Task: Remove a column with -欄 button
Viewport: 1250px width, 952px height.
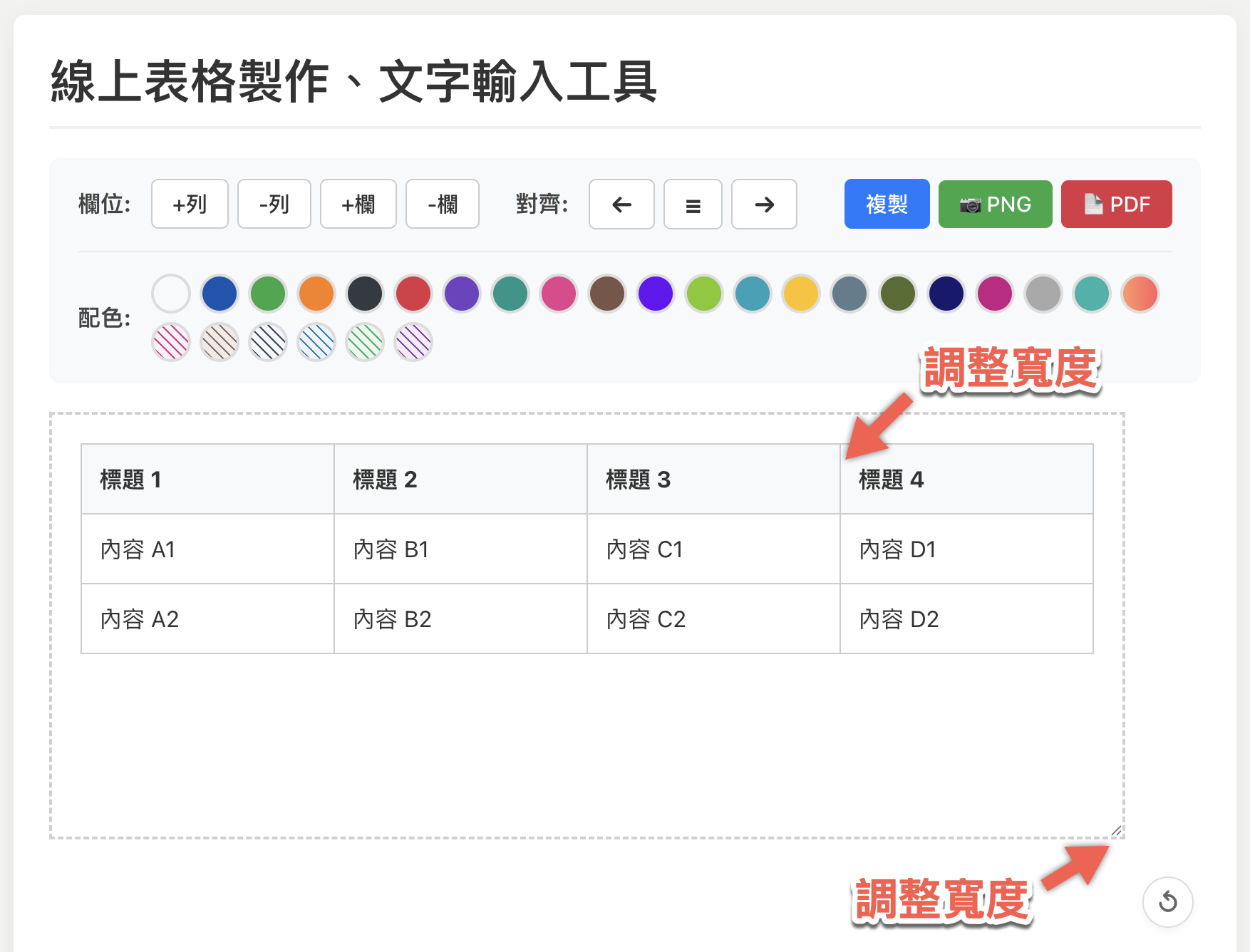Action: click(x=442, y=205)
